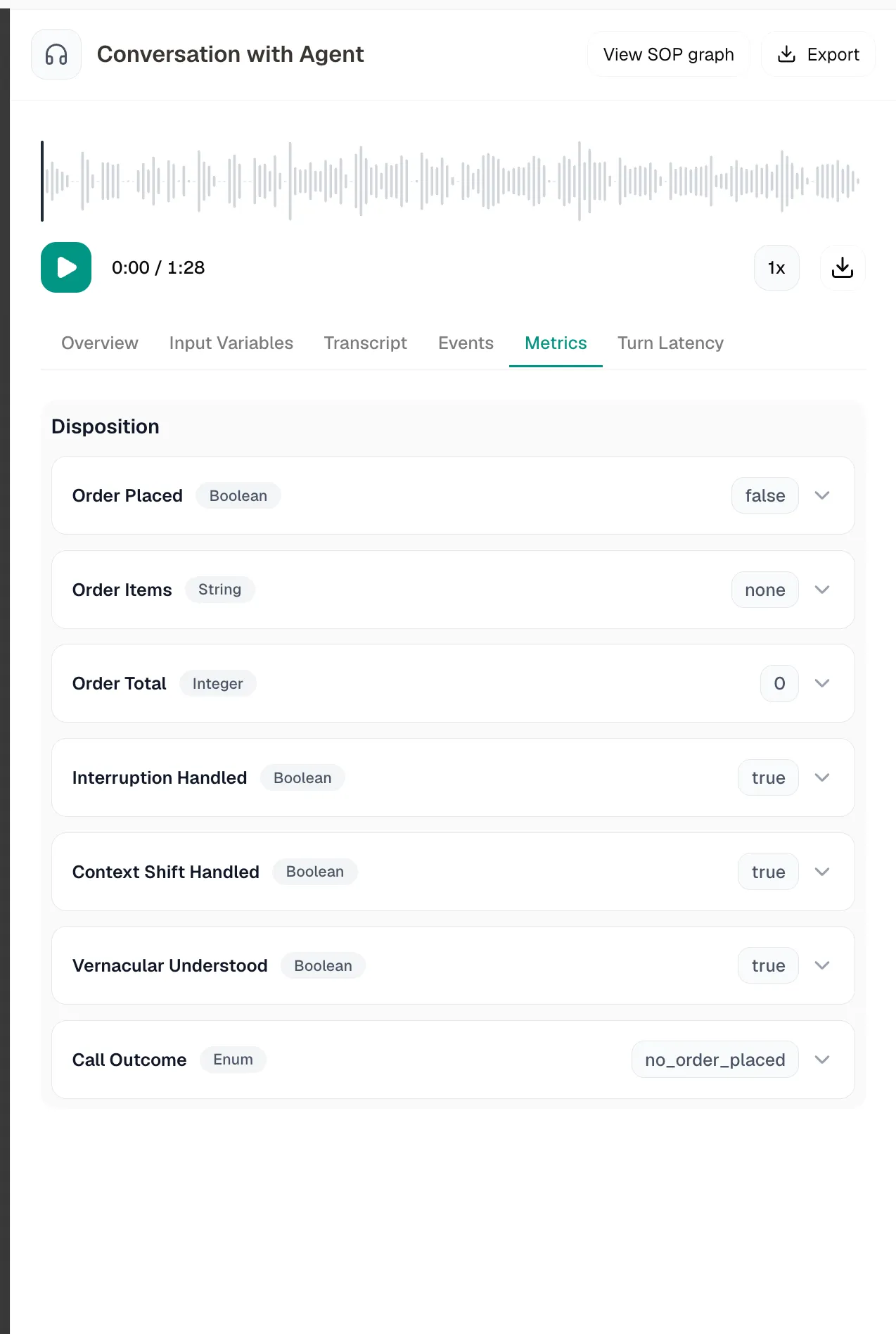Expand the Order Items row chevron
Screen dimensions: 896x1334
point(822,590)
